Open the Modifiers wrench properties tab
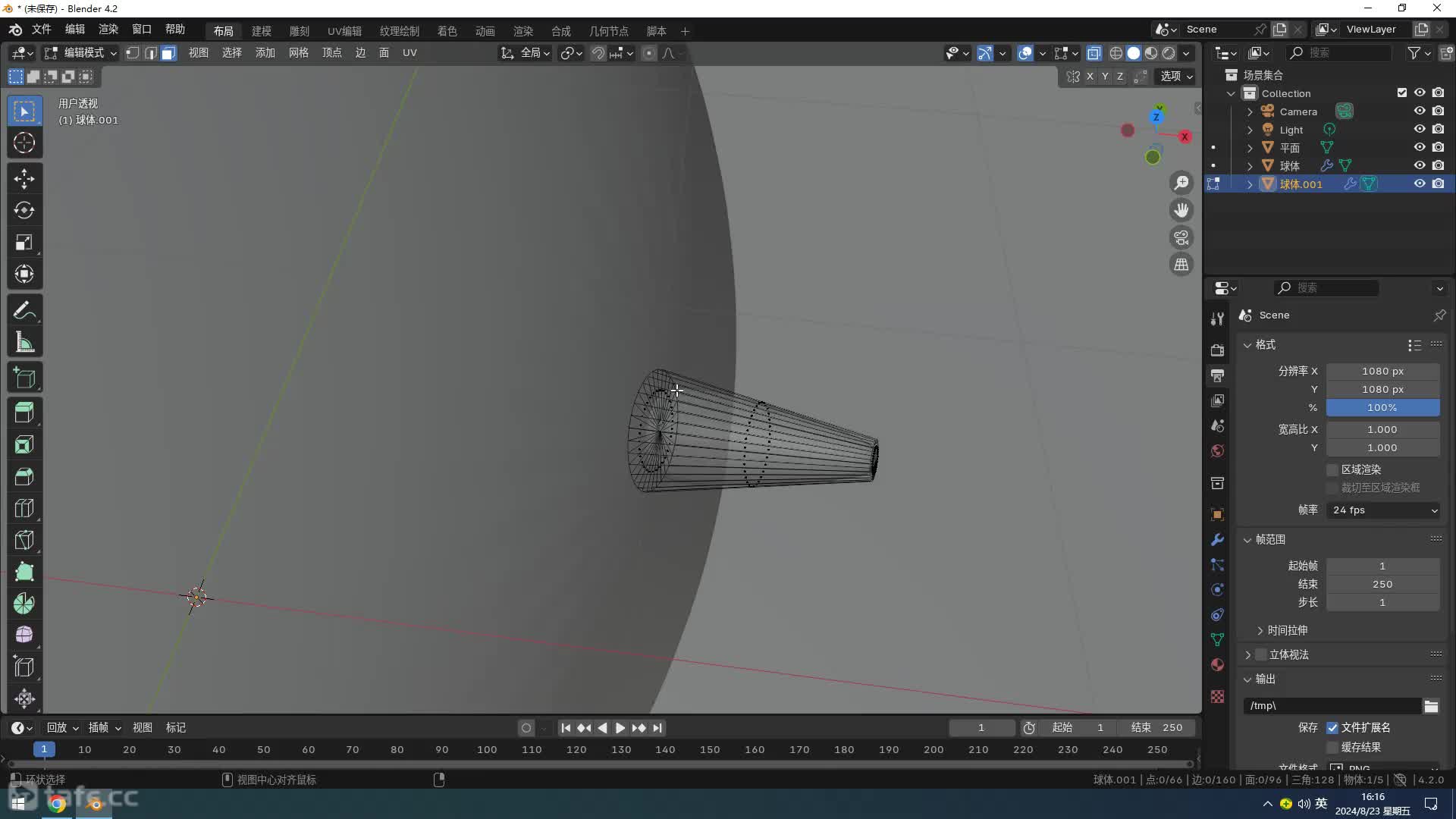This screenshot has width=1456, height=819. 1217,540
